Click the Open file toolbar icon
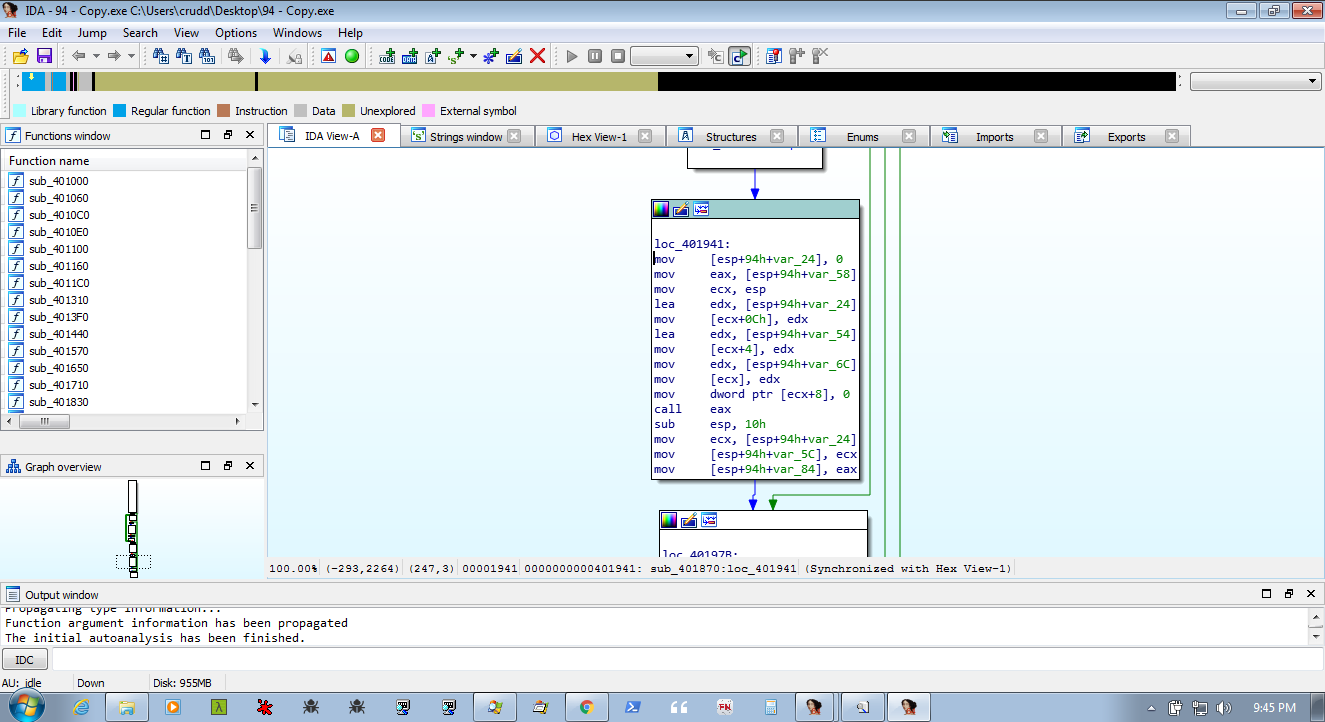This screenshot has height=722, width=1325. (x=19, y=56)
